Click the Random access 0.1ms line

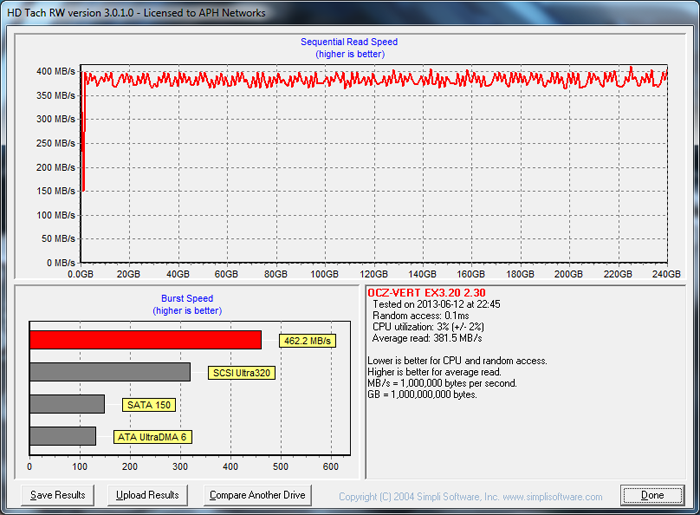click(420, 315)
